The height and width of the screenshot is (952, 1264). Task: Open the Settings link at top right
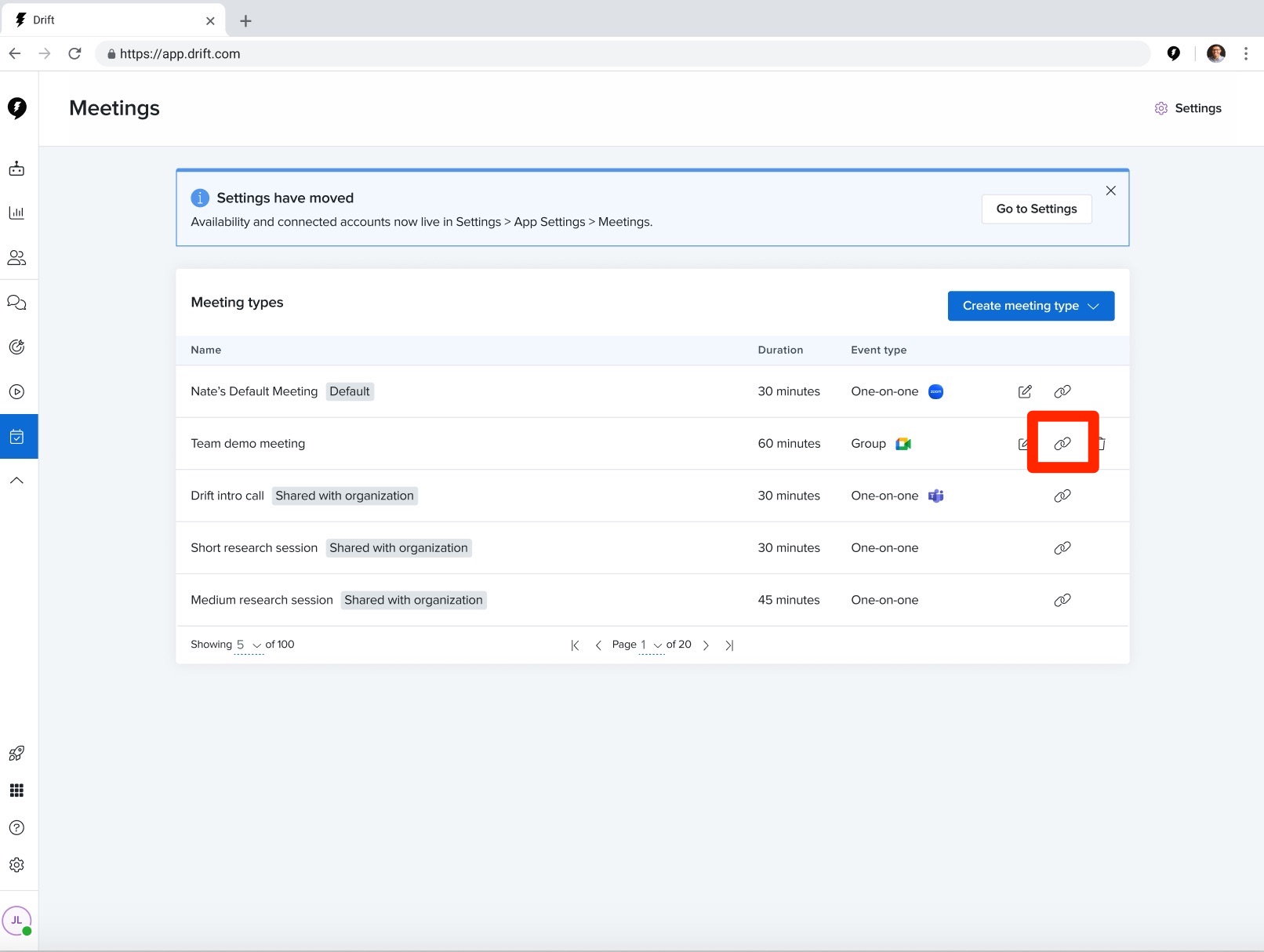pyautogui.click(x=1188, y=108)
